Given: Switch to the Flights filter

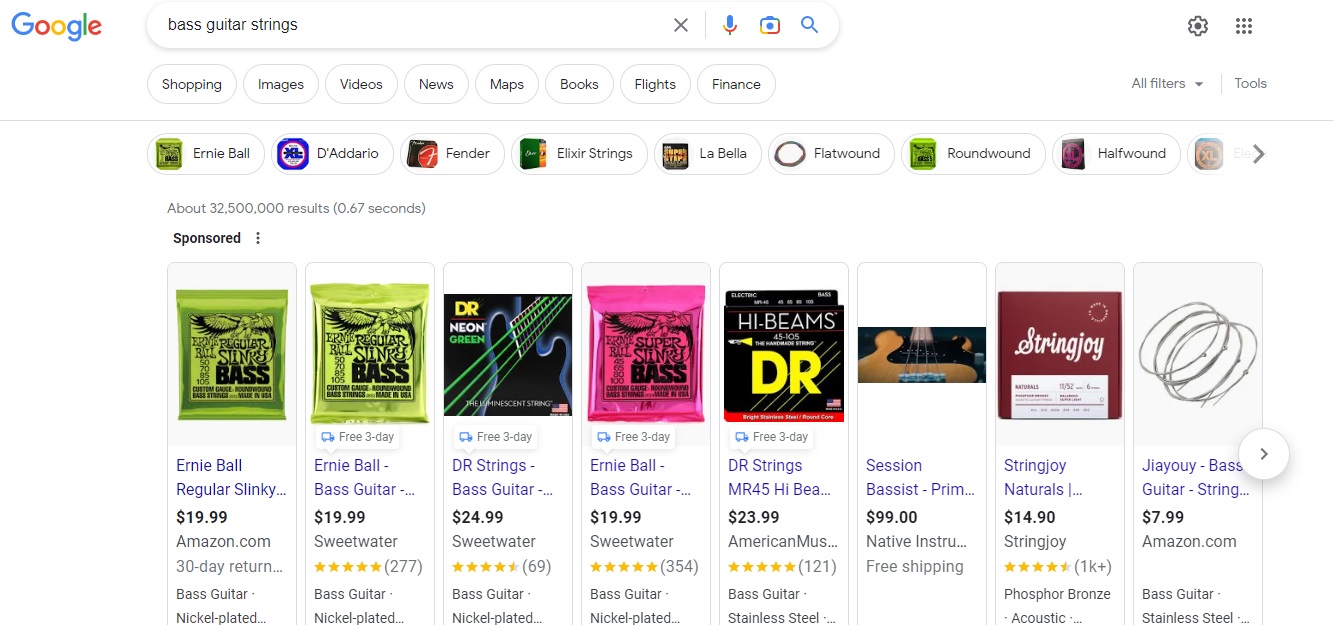Looking at the screenshot, I should pyautogui.click(x=655, y=84).
